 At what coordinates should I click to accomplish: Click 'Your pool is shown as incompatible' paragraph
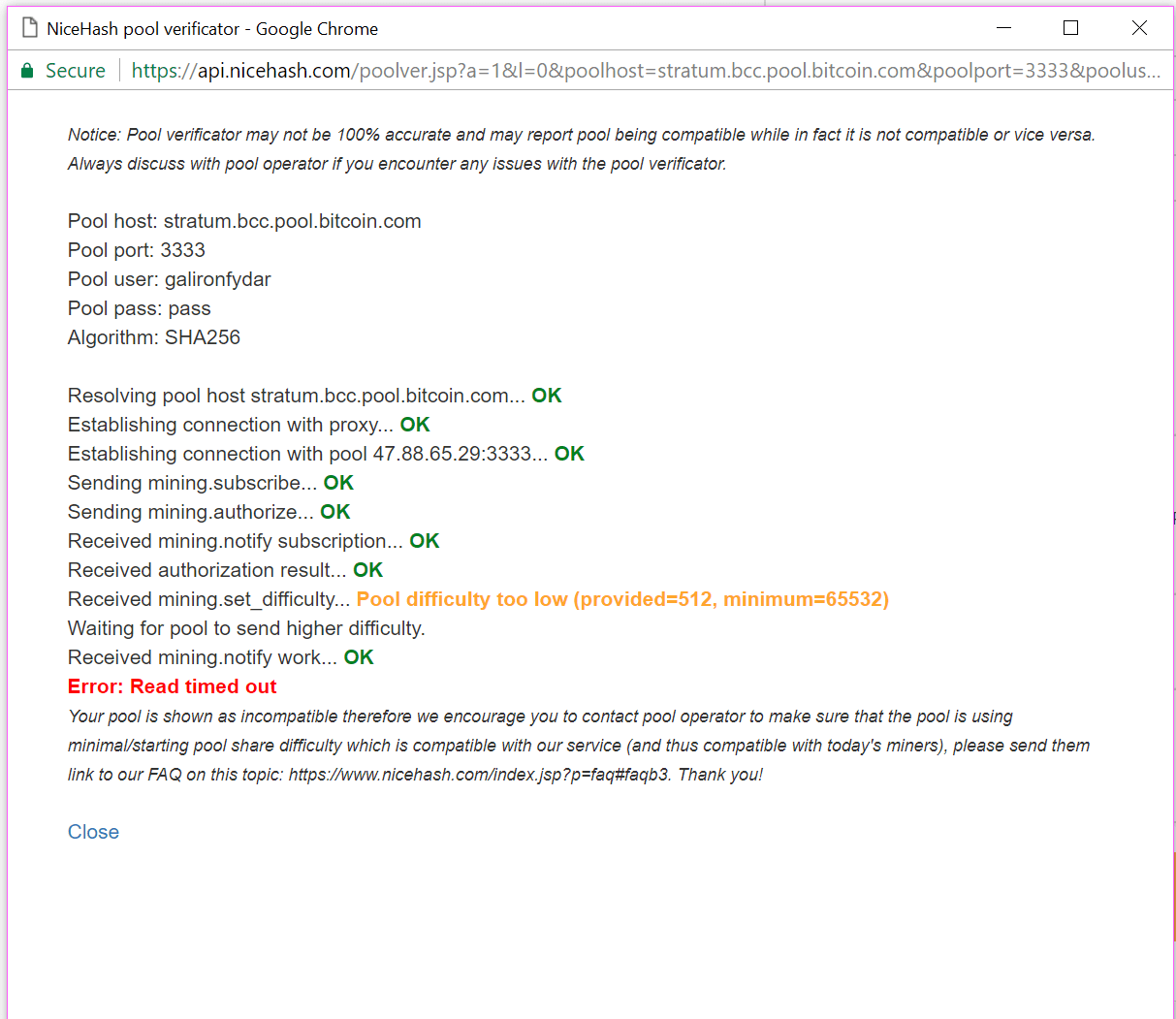(579, 746)
